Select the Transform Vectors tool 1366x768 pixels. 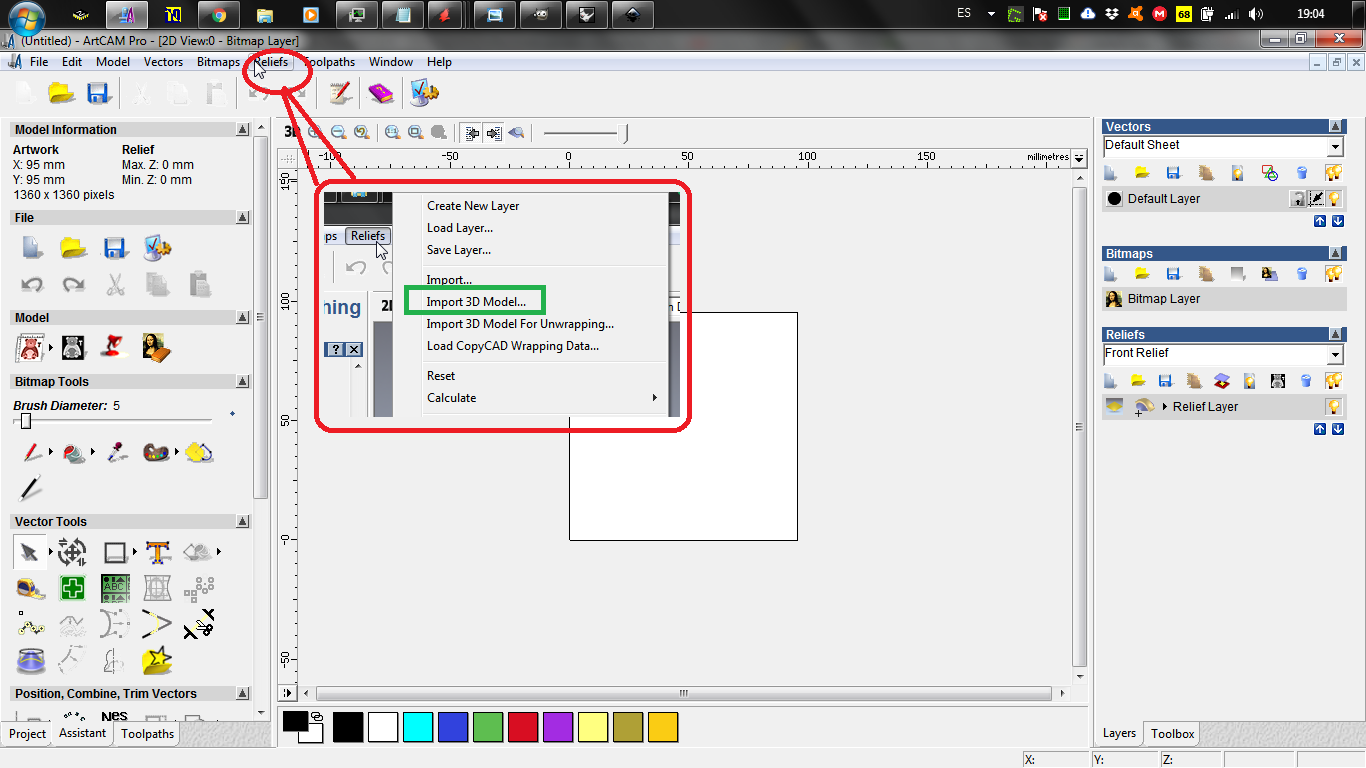coord(72,552)
